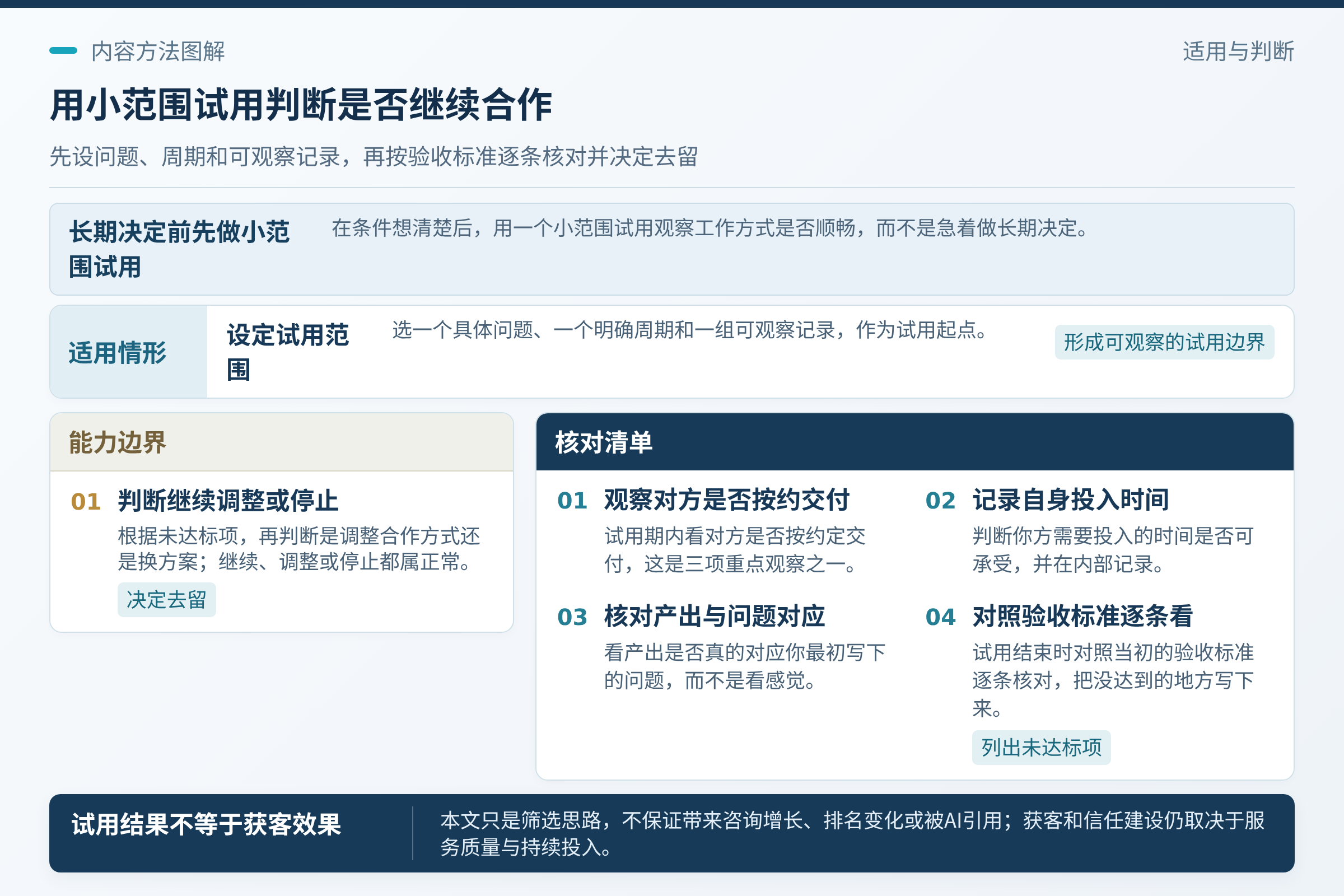Click the gold '01' number in 能力边界
The image size is (1344, 896).
coord(86,502)
